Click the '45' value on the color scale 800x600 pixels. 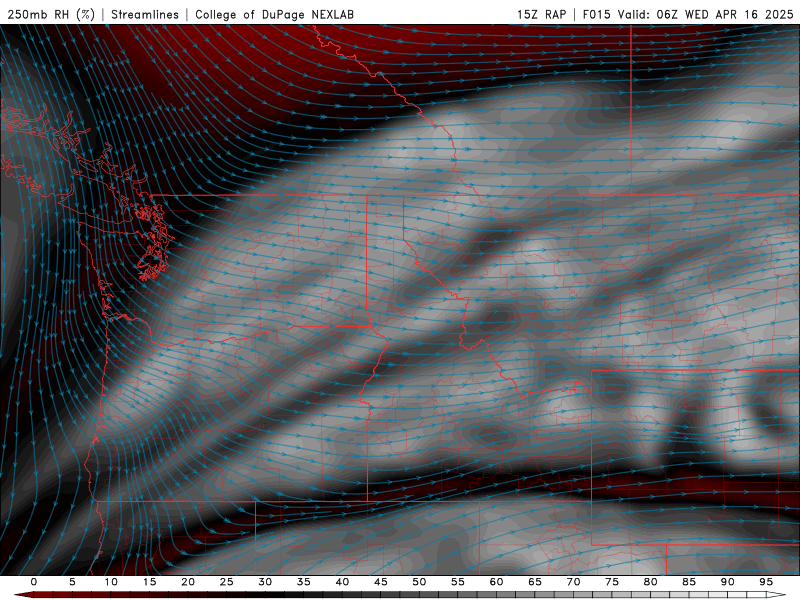(x=381, y=582)
